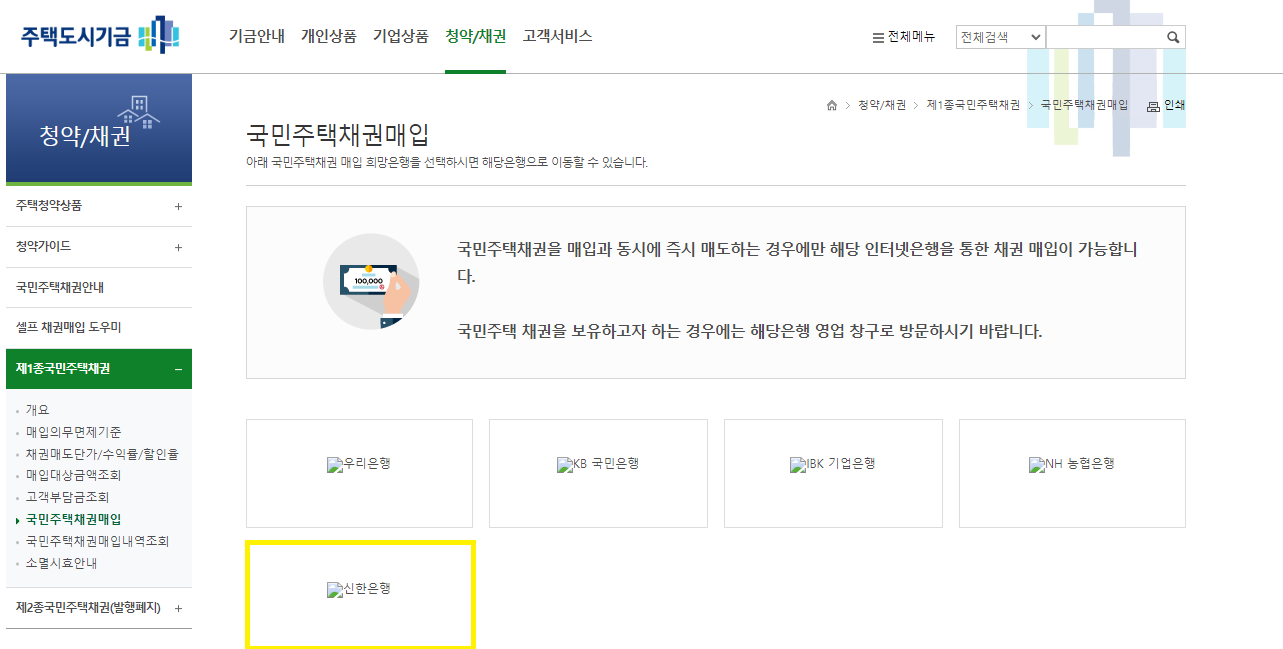Go to 매입의무면제기준 submenu item
Screen dimensions: 1283x649
74,432
